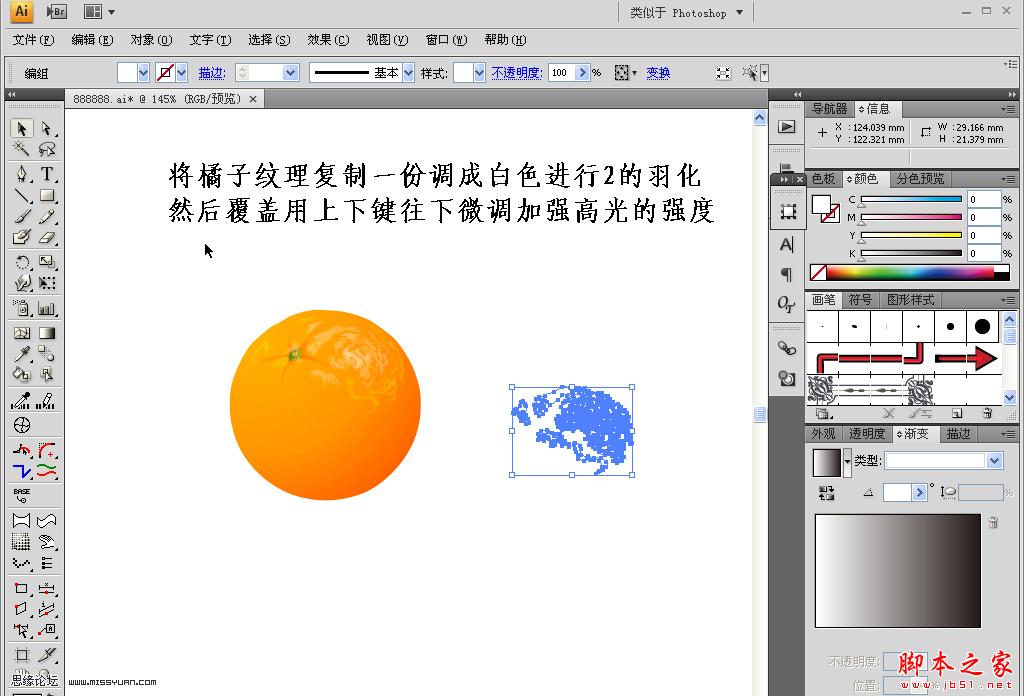Open Adobe Bridge from the Br icon
Screen dimensions: 1024x696
click(x=57, y=12)
